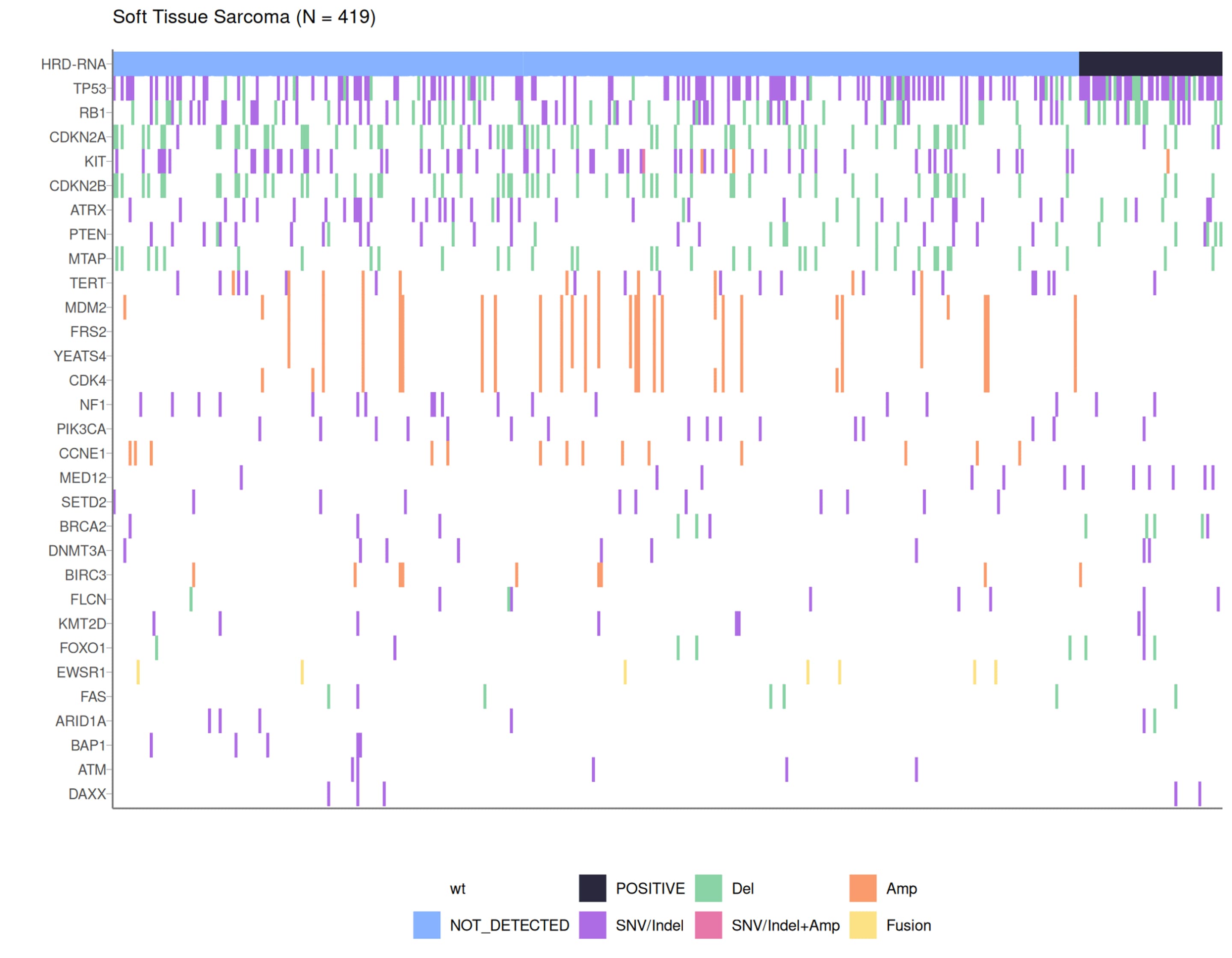The image size is (1232, 958).
Task: Click the "wt" legend text
Action: click(x=457, y=889)
